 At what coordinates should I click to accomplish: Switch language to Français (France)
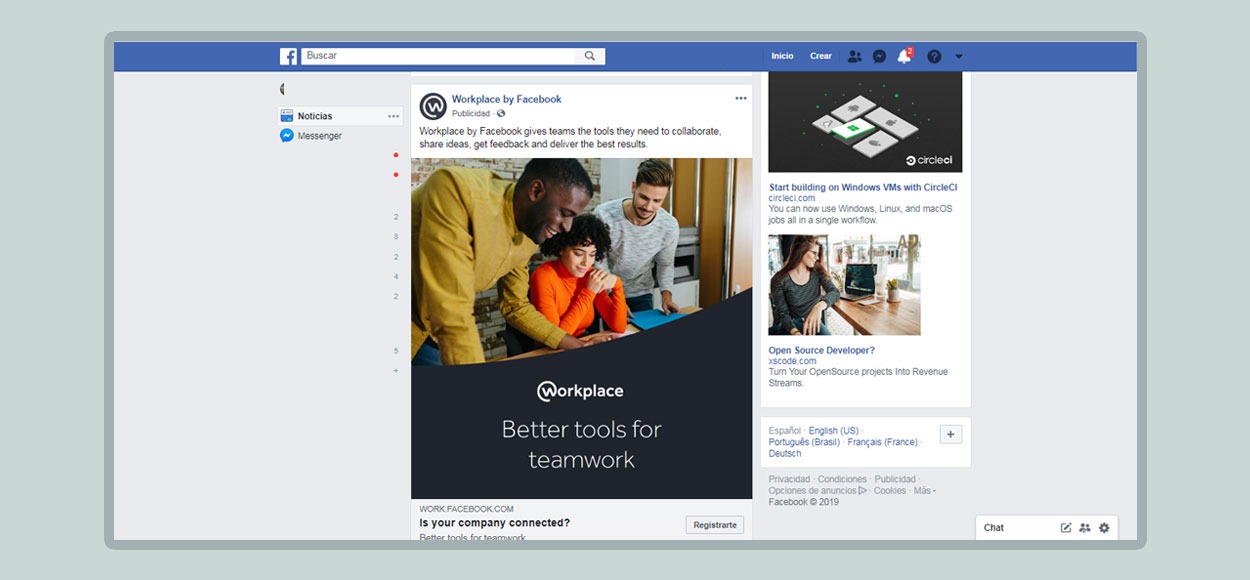tap(882, 442)
